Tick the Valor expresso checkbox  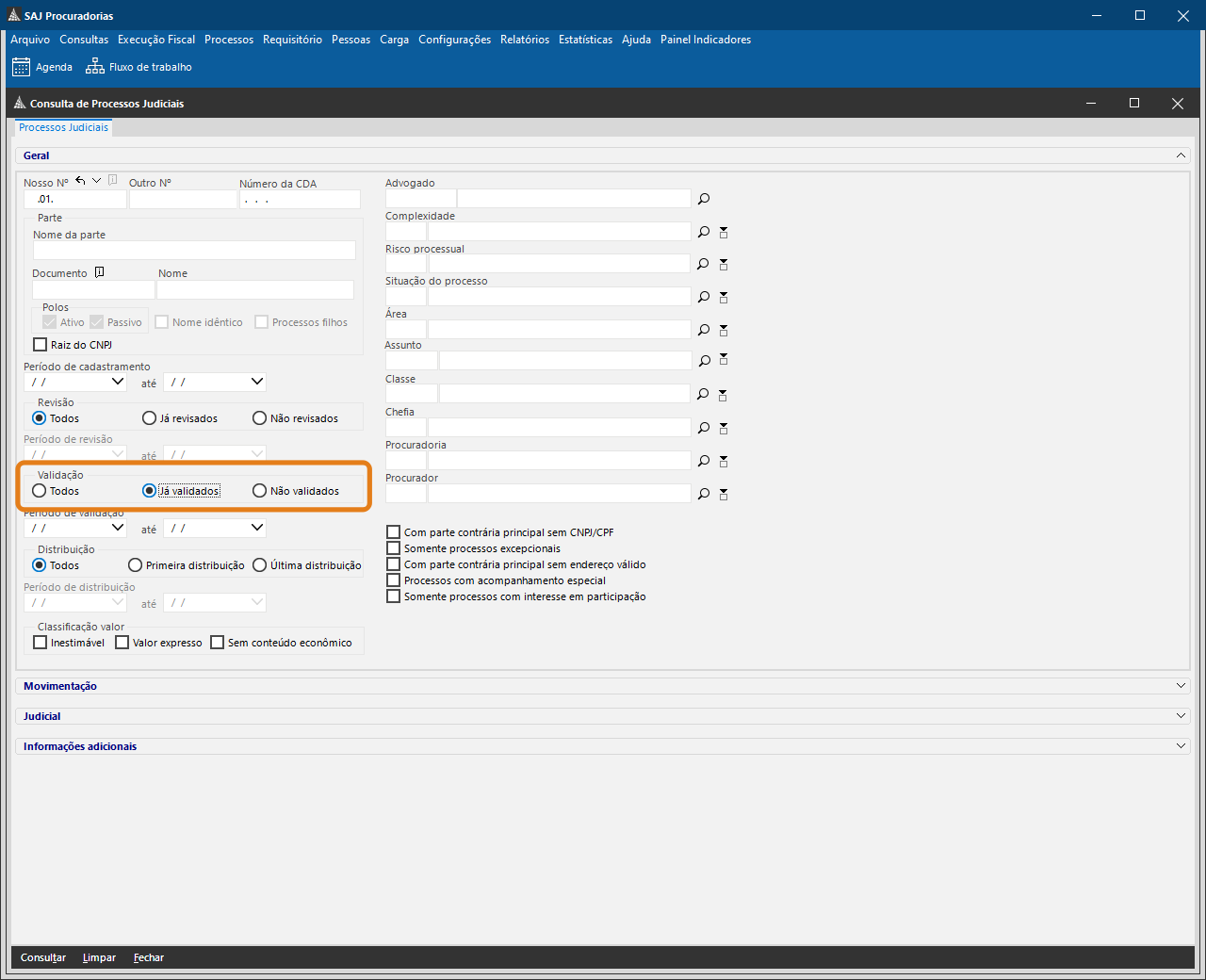pos(122,643)
